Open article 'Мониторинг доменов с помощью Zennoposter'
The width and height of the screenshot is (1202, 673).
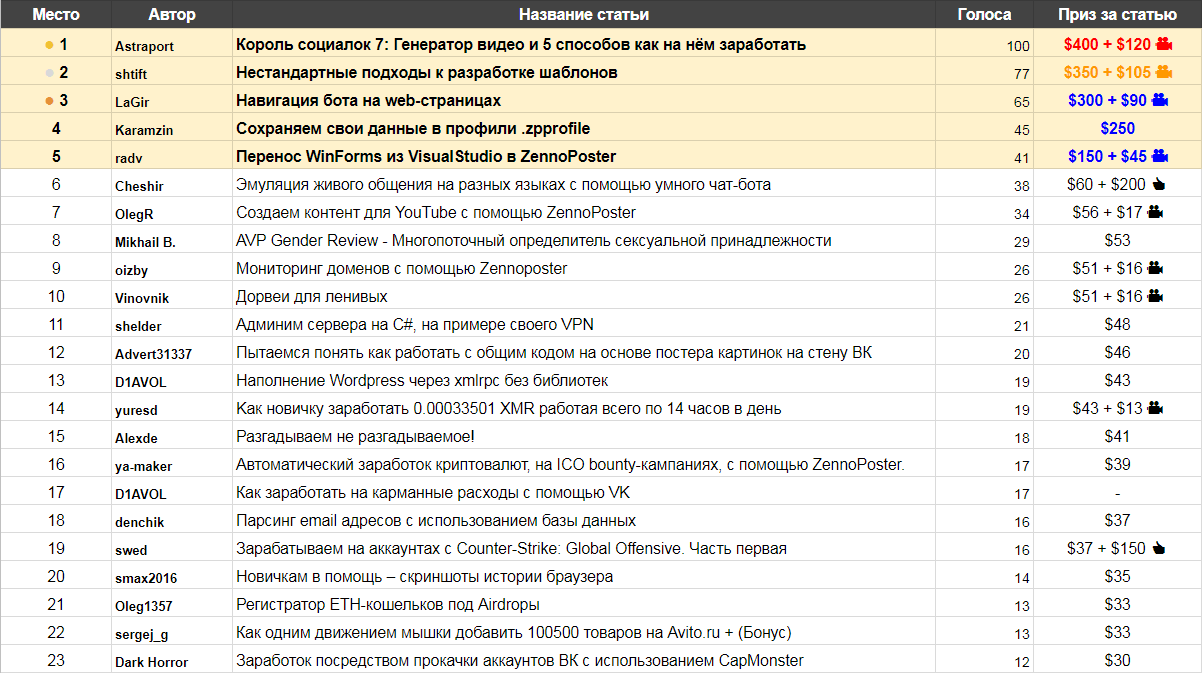[402, 269]
